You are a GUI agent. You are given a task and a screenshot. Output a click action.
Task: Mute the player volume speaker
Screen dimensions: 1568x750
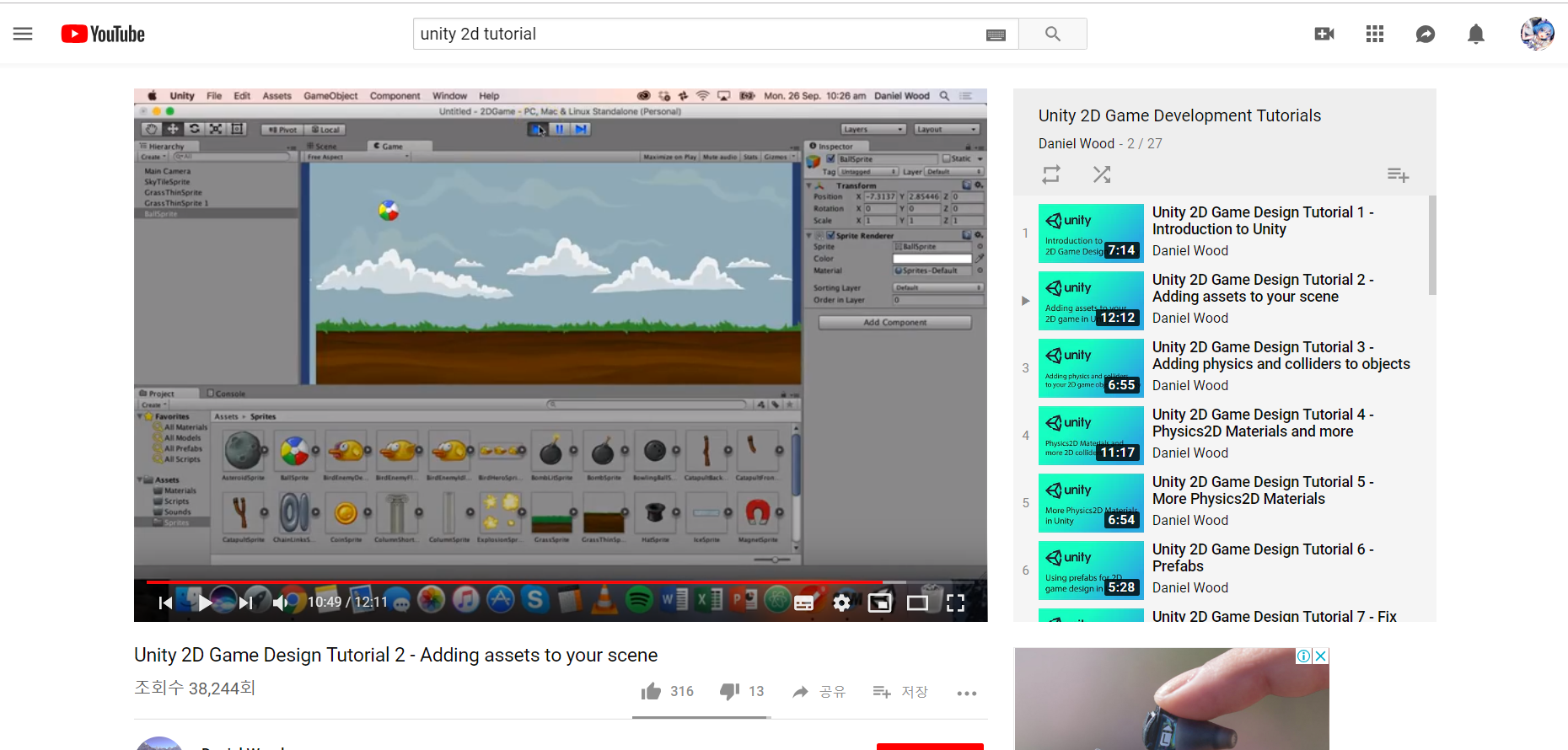[281, 603]
